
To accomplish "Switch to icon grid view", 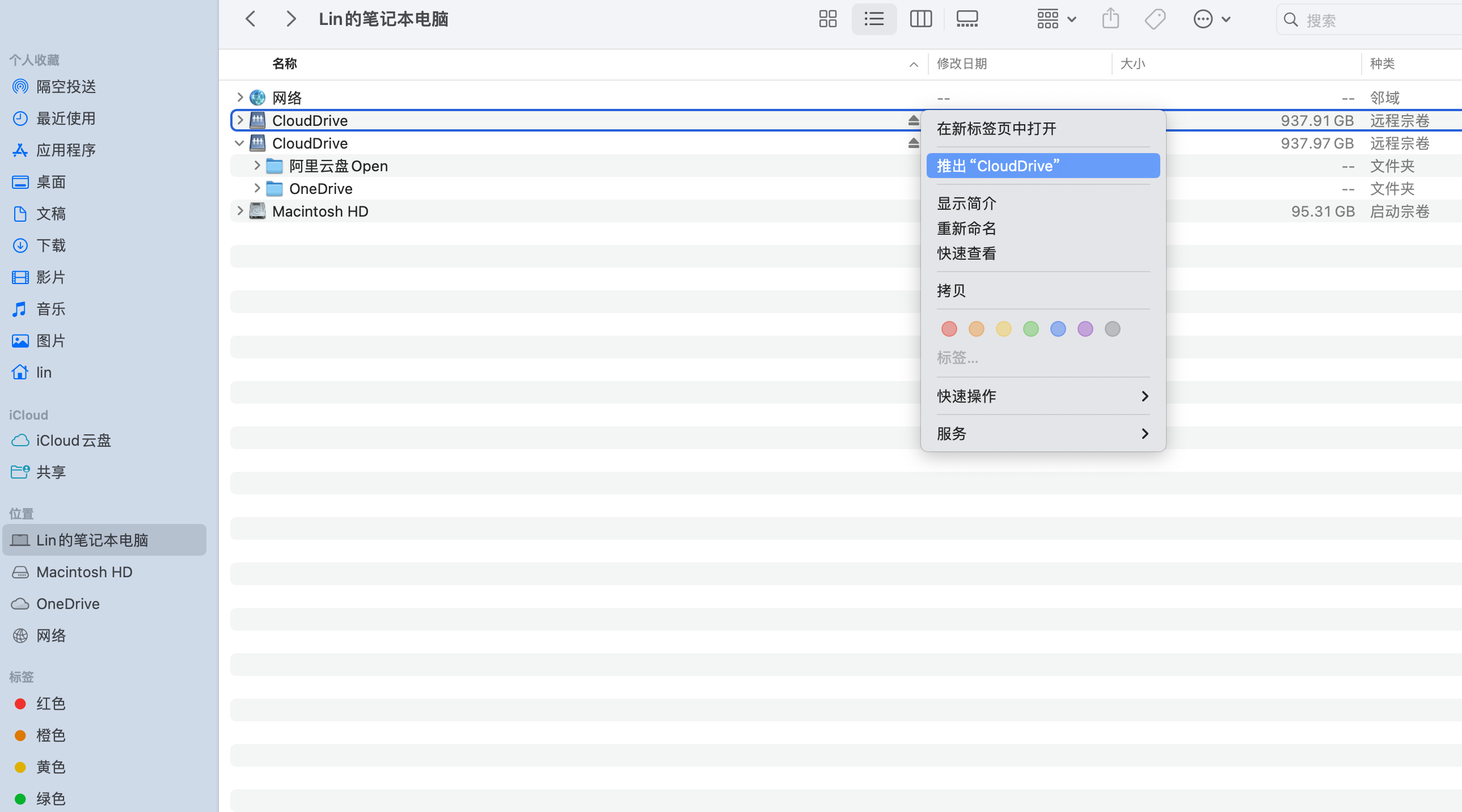I will 827,19.
